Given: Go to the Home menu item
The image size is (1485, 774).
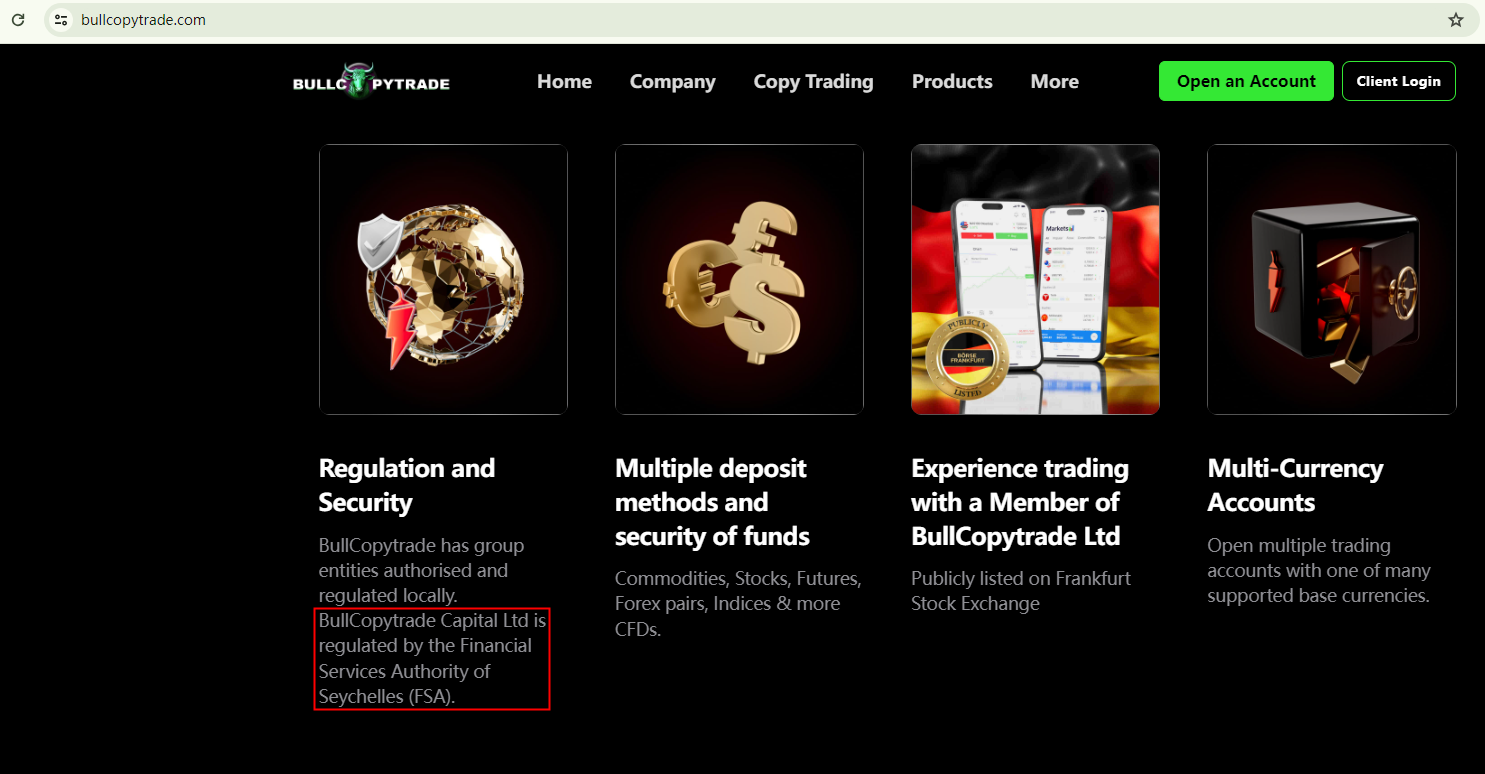Looking at the screenshot, I should click(564, 82).
